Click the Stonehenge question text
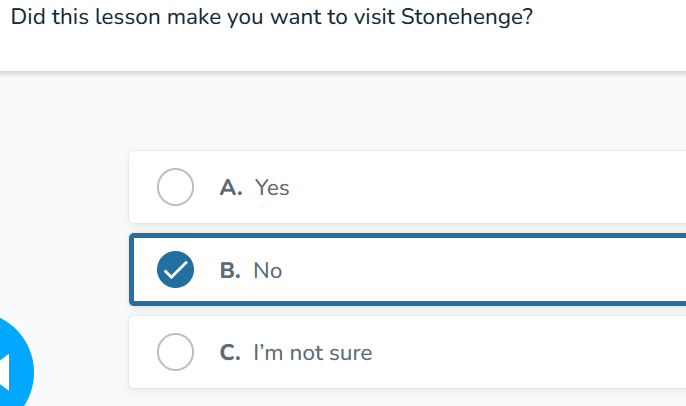Viewport: 686px width, 406px height. tap(272, 18)
